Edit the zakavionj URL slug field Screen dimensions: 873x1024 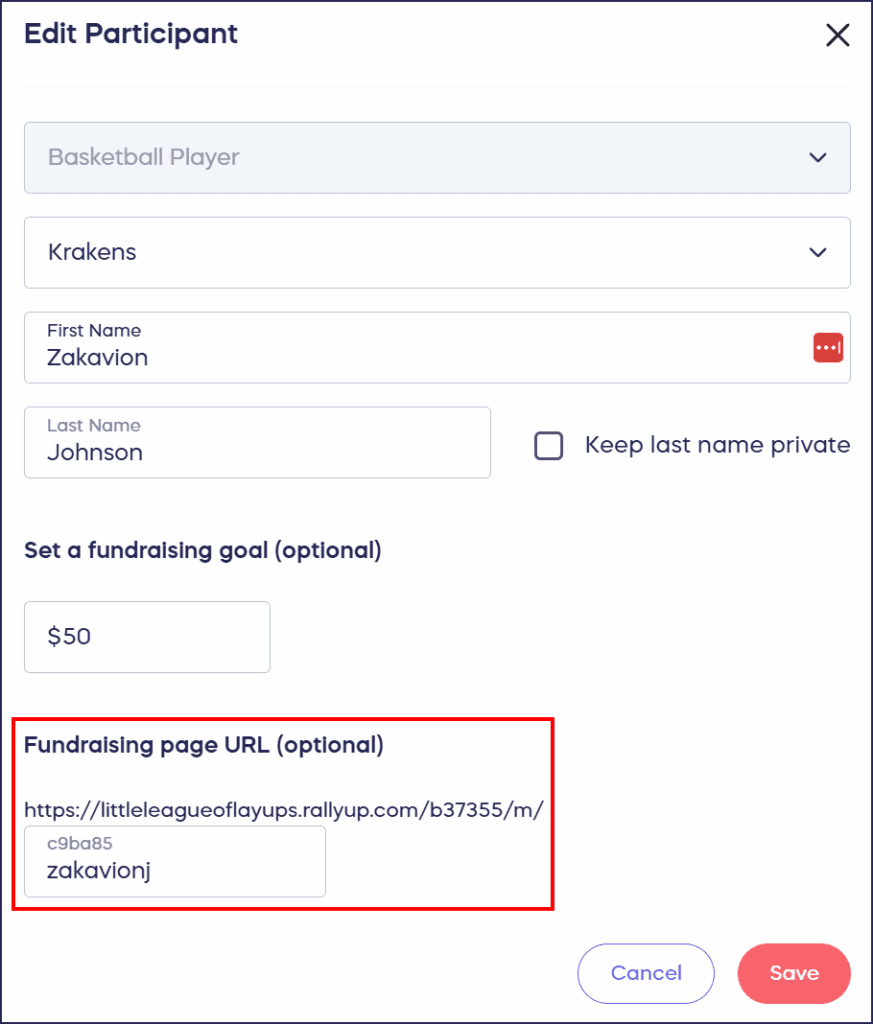174,870
